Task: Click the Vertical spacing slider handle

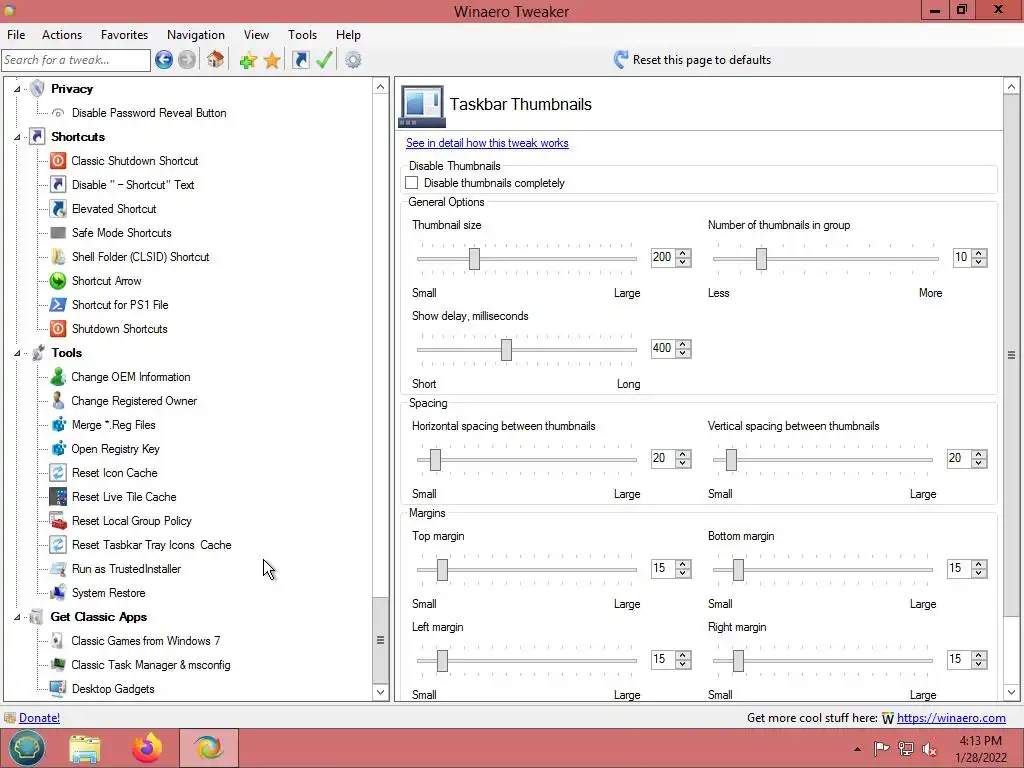Action: pos(731,460)
